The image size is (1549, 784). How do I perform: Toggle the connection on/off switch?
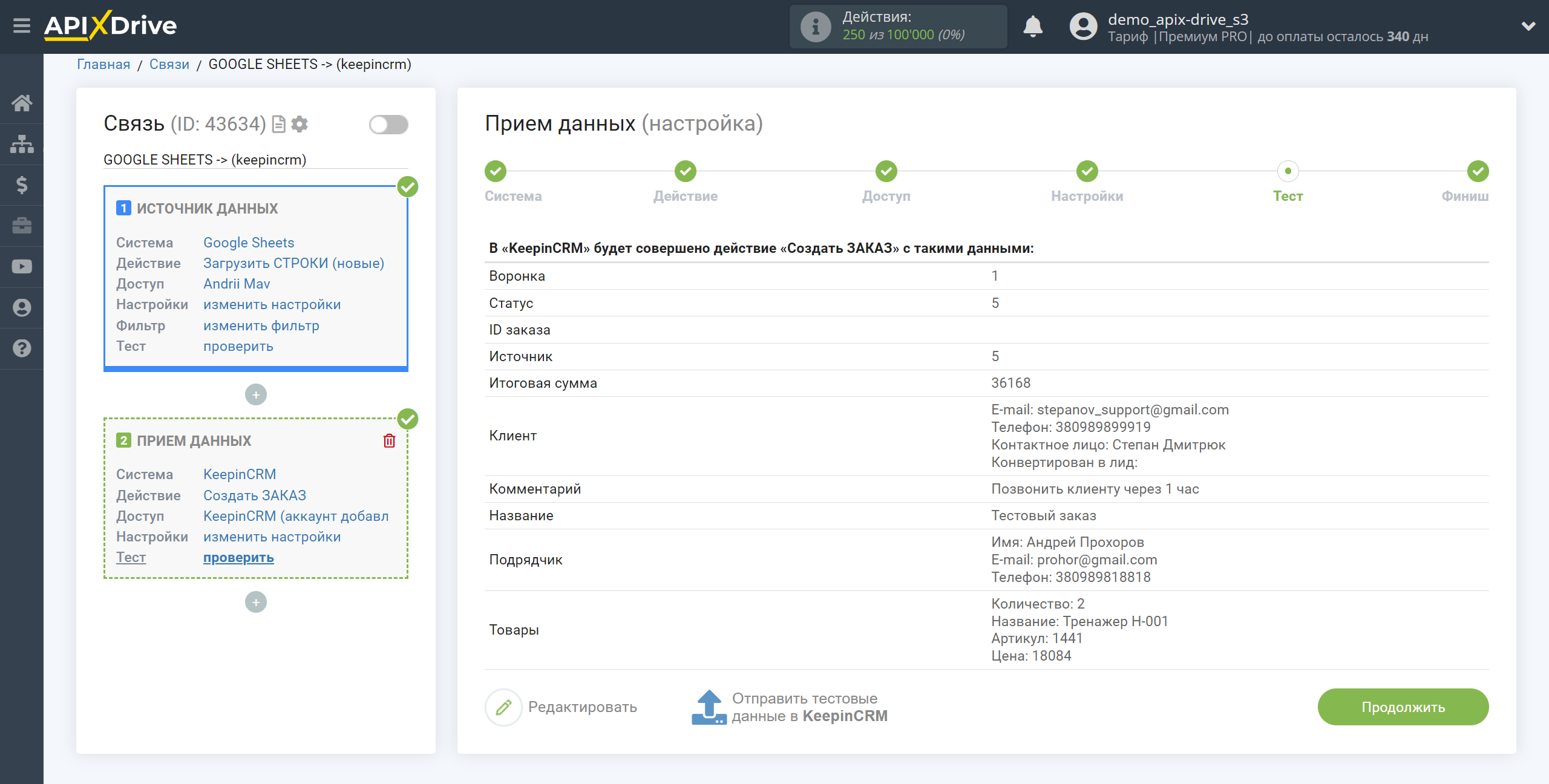pyautogui.click(x=388, y=125)
